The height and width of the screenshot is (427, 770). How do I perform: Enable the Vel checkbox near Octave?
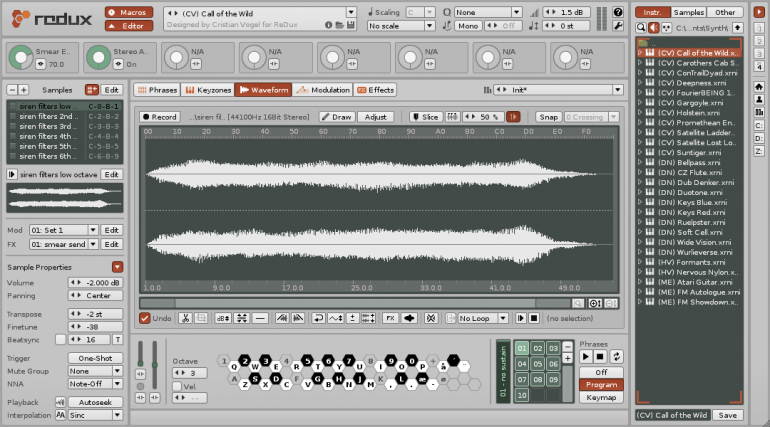click(x=178, y=386)
